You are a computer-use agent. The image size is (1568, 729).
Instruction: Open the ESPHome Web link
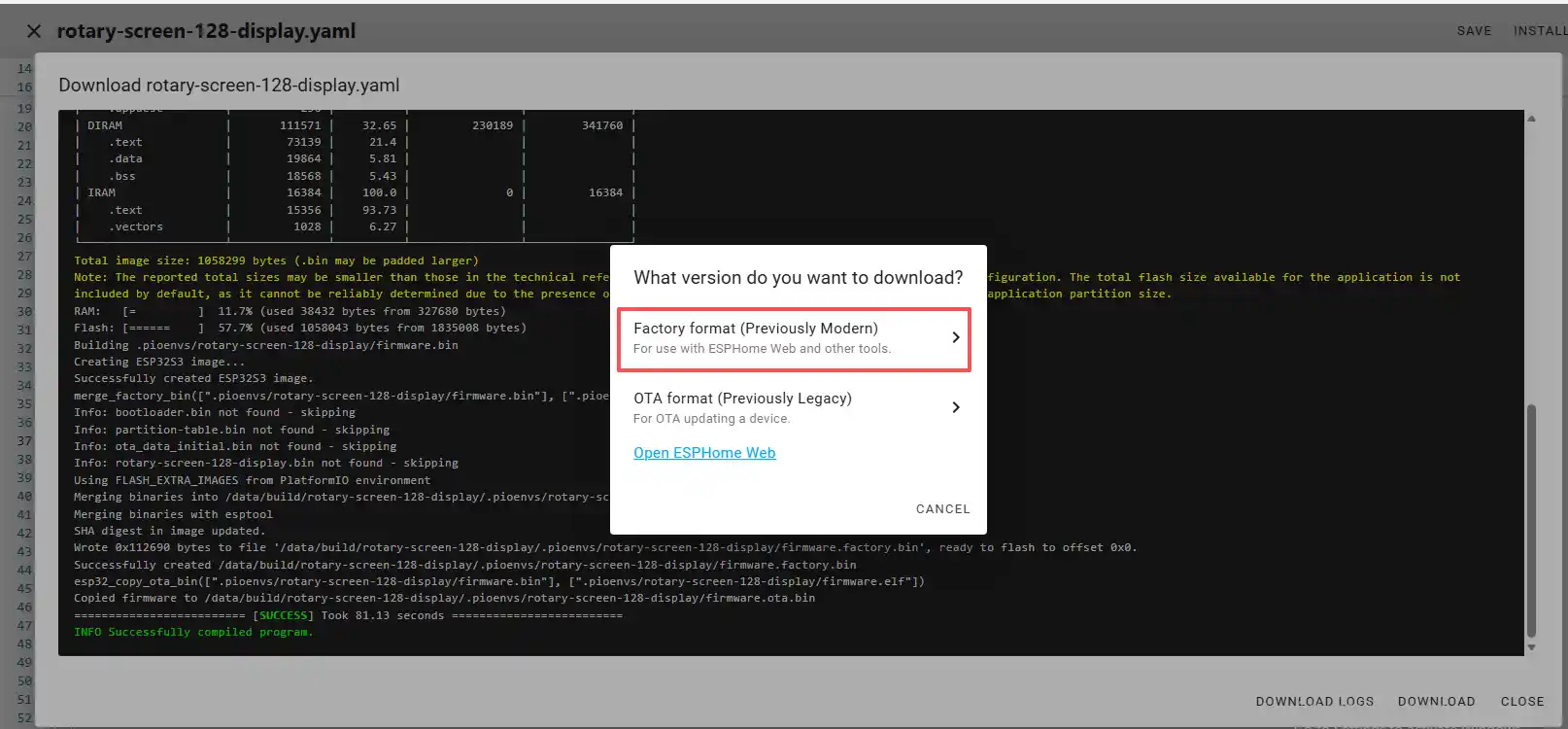704,453
